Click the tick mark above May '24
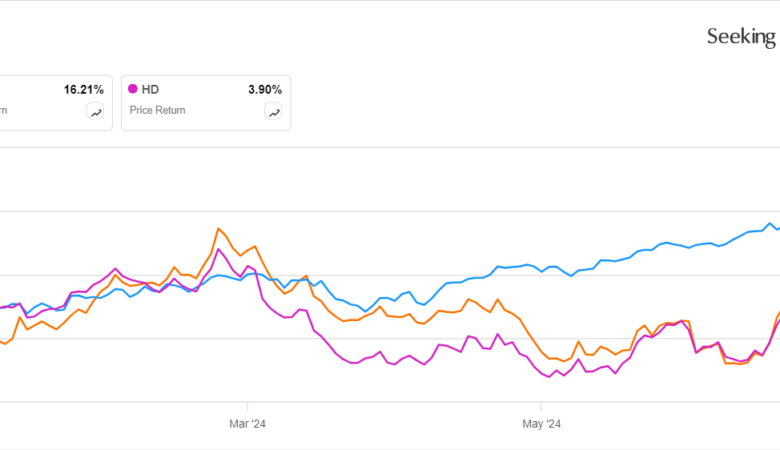 point(540,406)
